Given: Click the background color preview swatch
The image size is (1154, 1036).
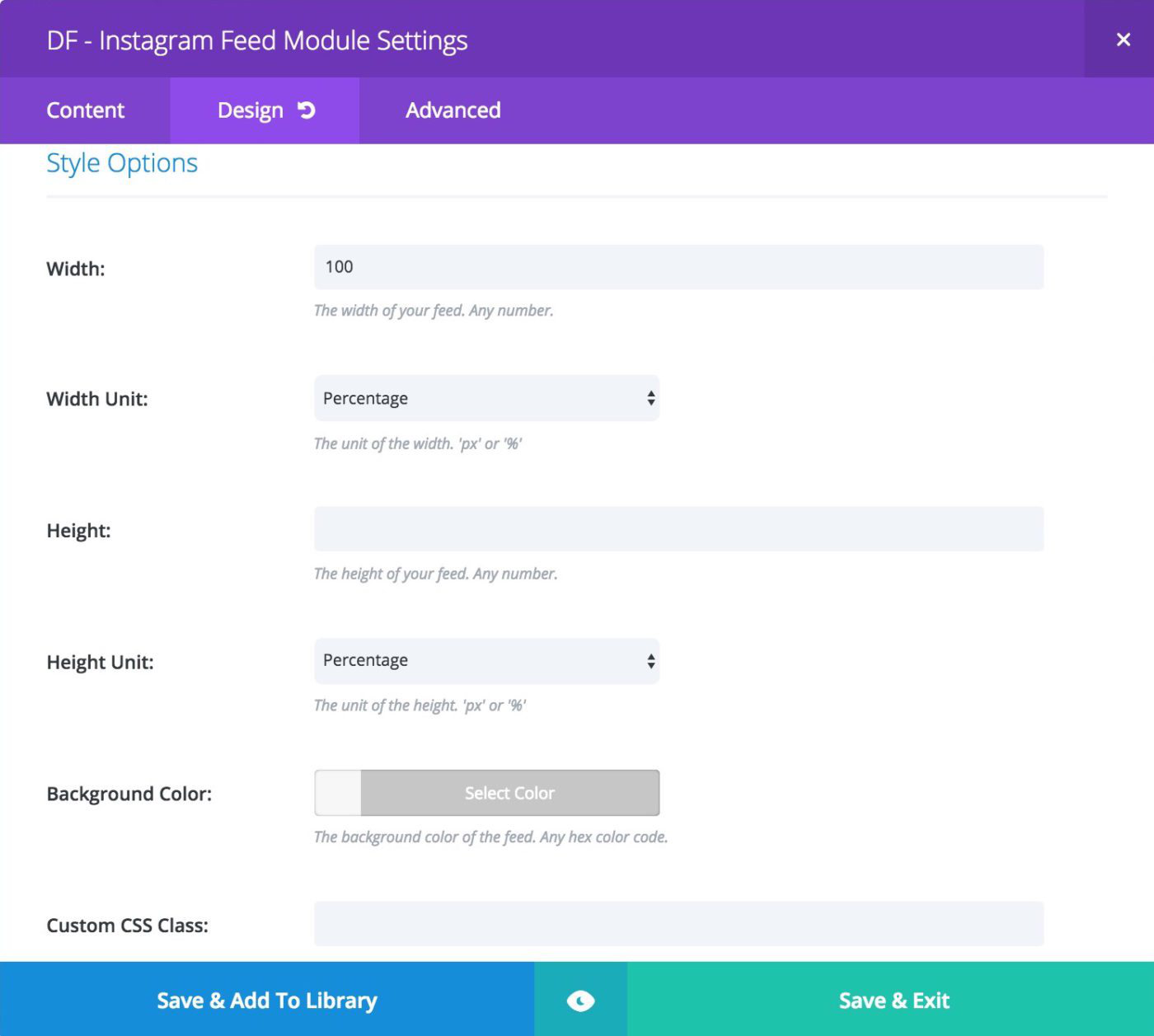Looking at the screenshot, I should (x=338, y=793).
